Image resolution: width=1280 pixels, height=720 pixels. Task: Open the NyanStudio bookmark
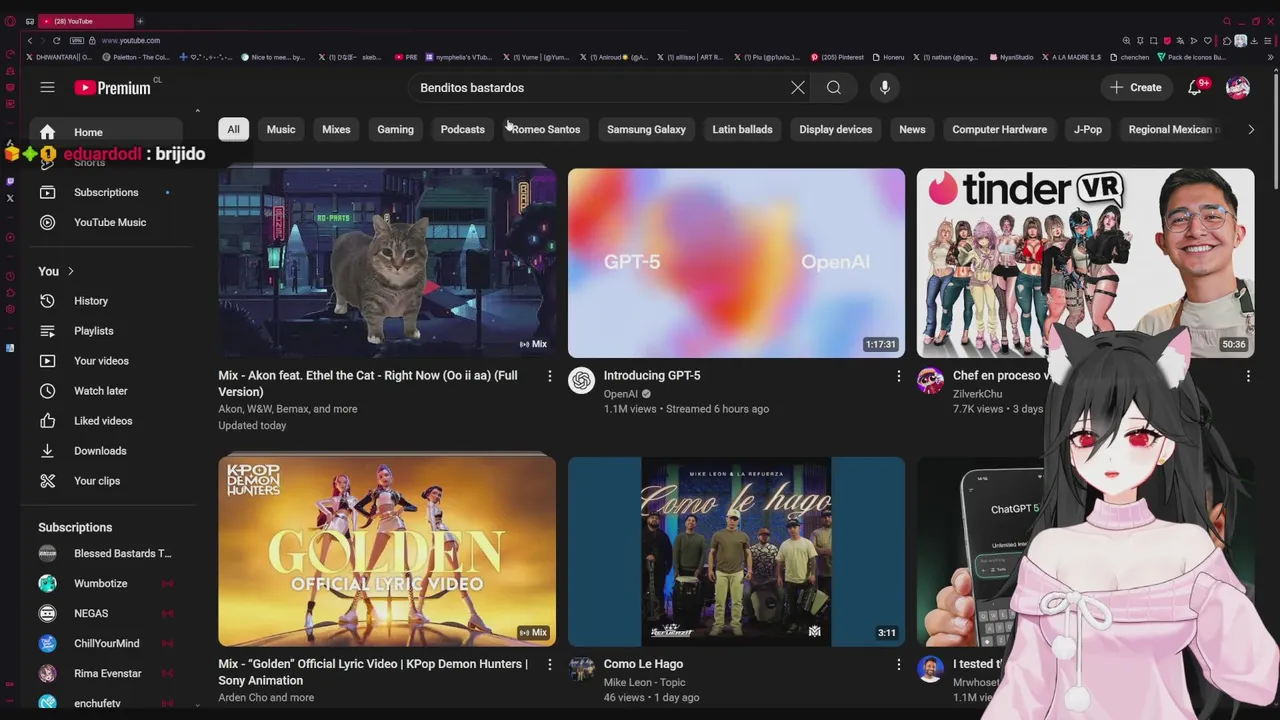(x=1010, y=57)
